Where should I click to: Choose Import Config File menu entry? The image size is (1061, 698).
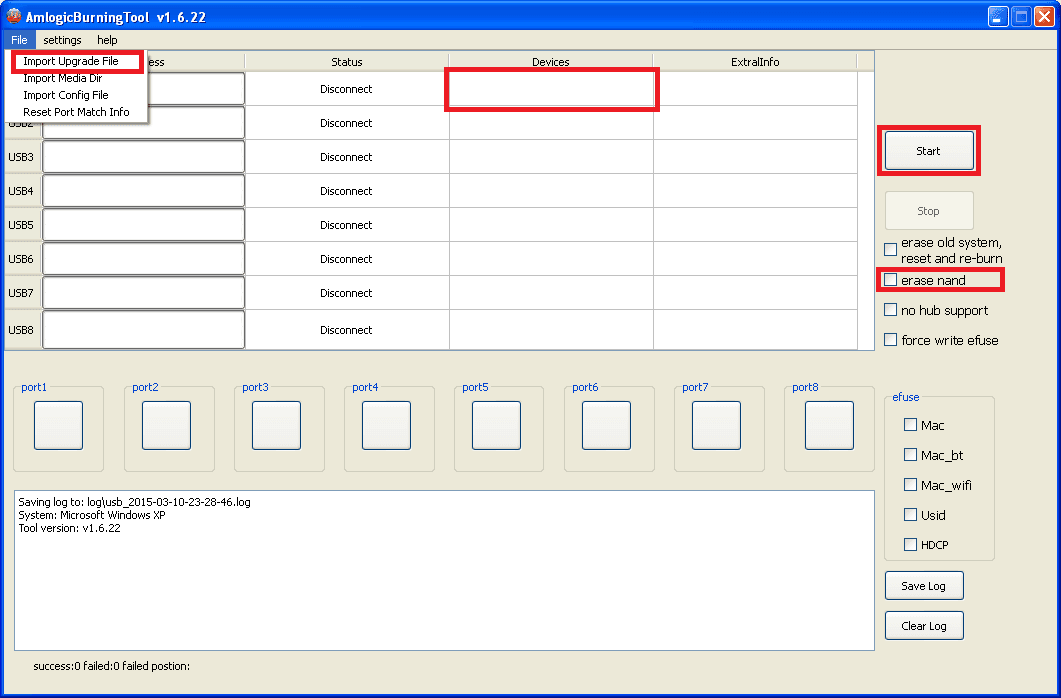66,95
